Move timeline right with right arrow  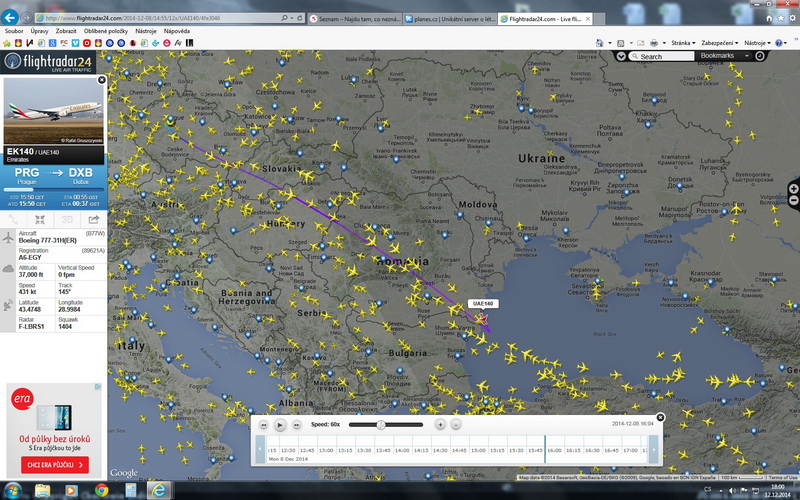653,449
